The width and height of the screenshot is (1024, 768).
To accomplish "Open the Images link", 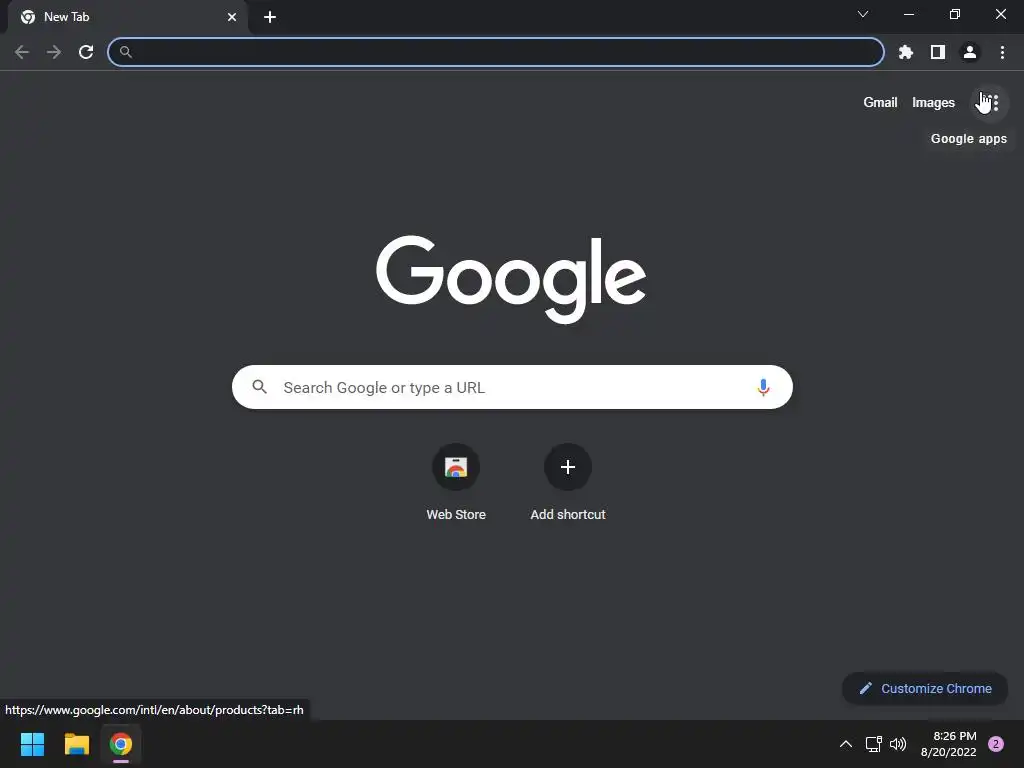I will coord(933,103).
